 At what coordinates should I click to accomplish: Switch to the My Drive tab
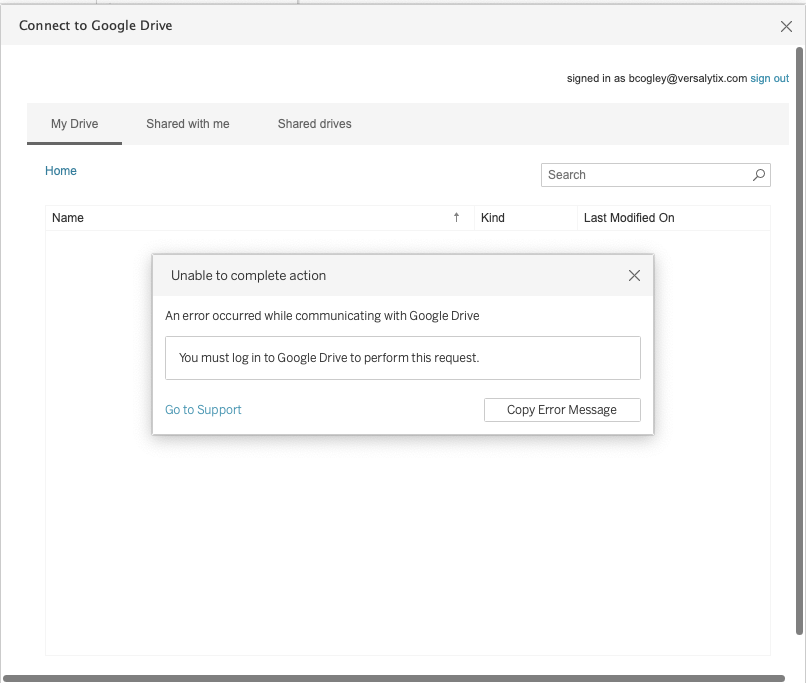point(75,124)
